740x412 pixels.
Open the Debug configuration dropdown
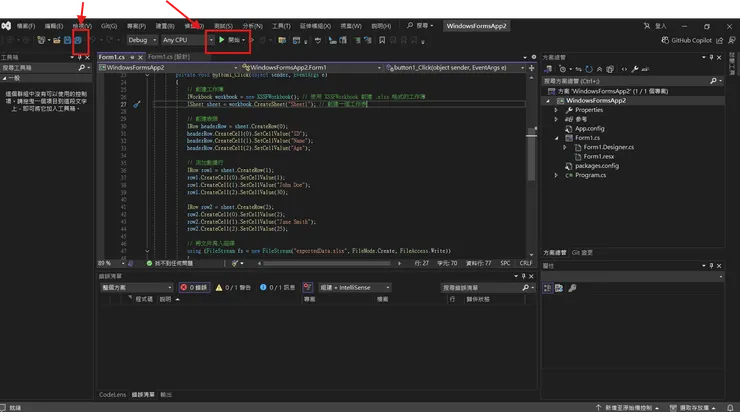(142, 39)
